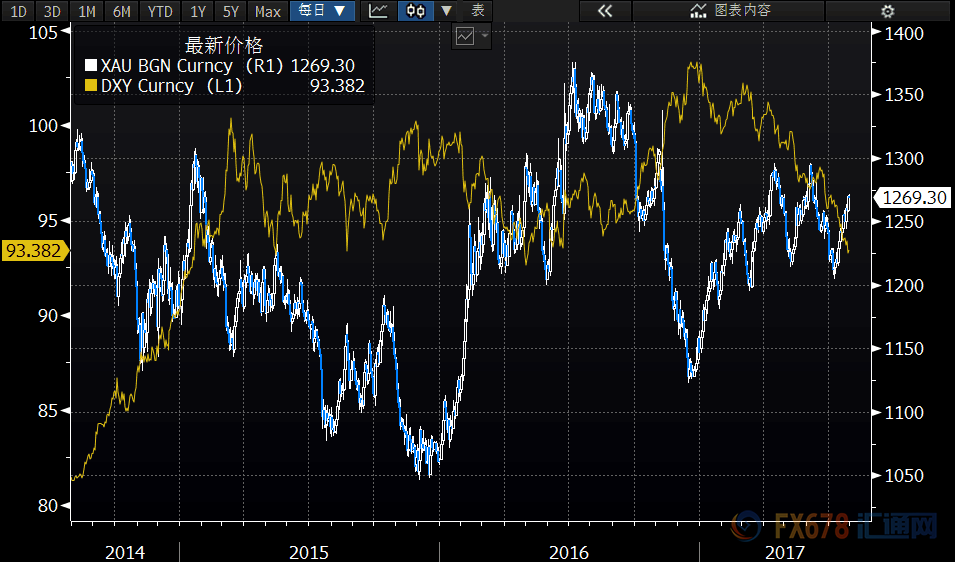Open the 表 table view
The height and width of the screenshot is (562, 955).
pyautogui.click(x=478, y=11)
